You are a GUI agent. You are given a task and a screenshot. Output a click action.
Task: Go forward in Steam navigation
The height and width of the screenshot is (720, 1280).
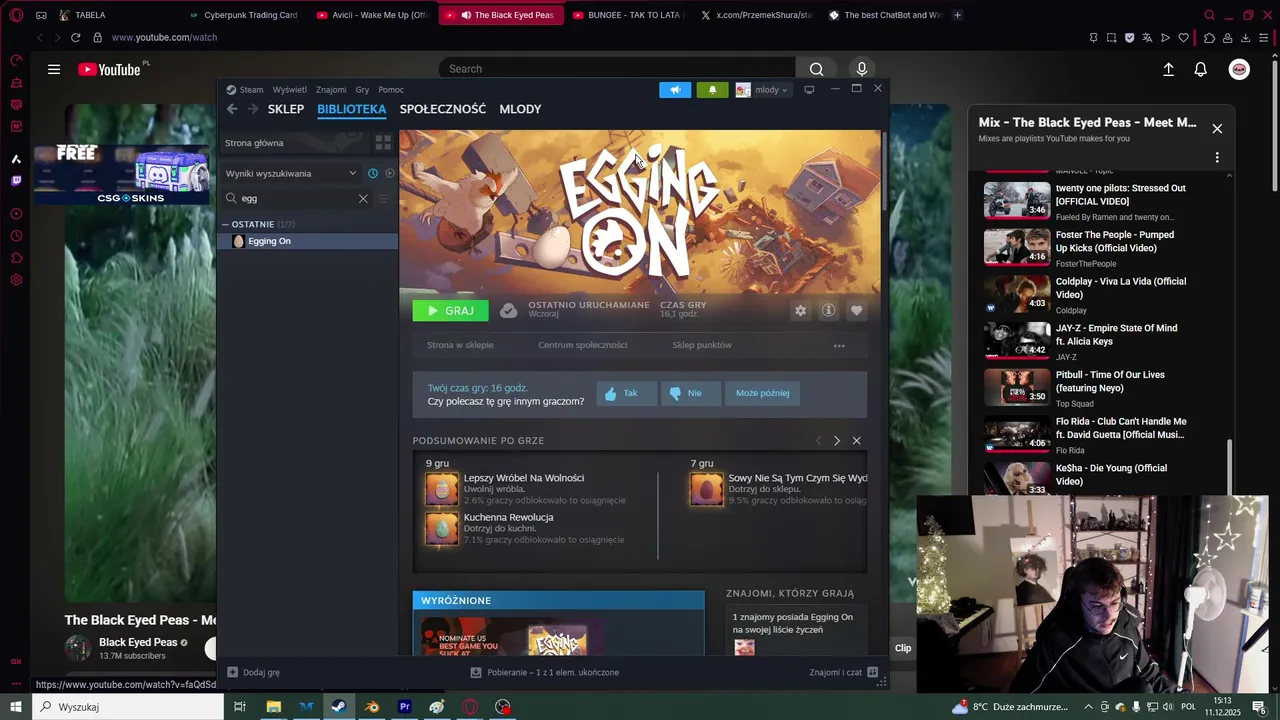(252, 109)
